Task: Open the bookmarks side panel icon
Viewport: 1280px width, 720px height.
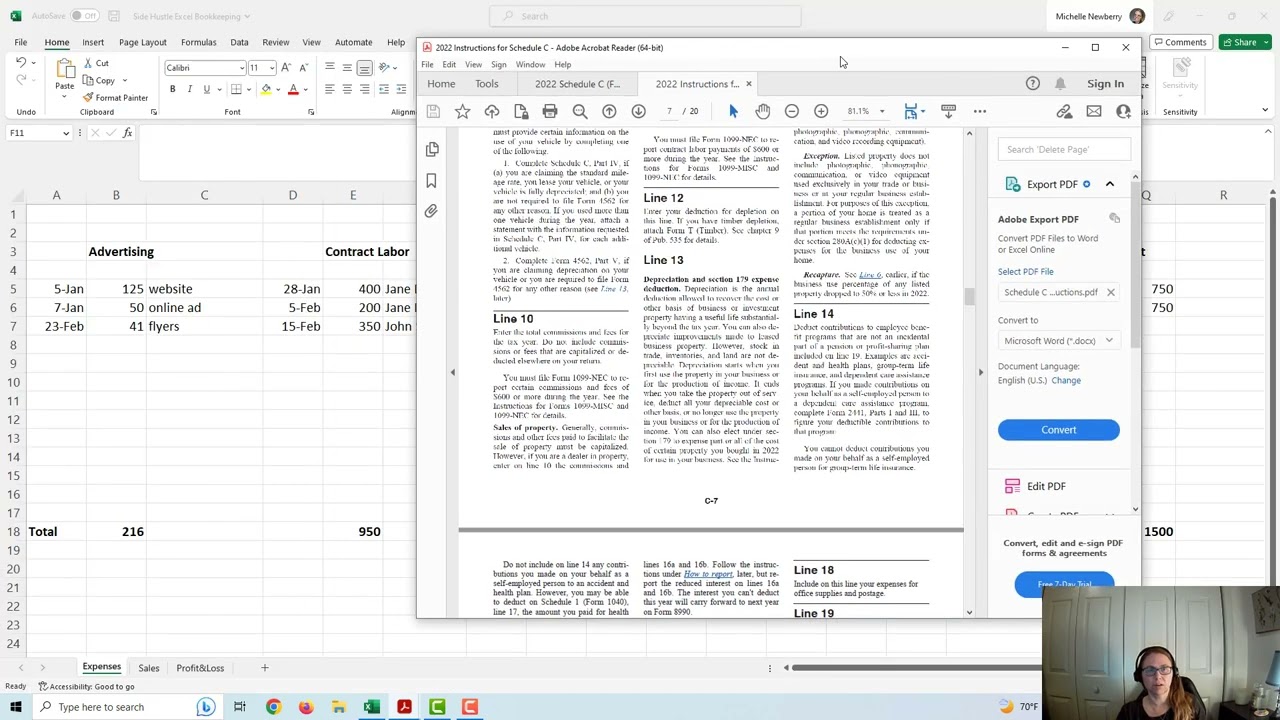Action: tap(431, 180)
